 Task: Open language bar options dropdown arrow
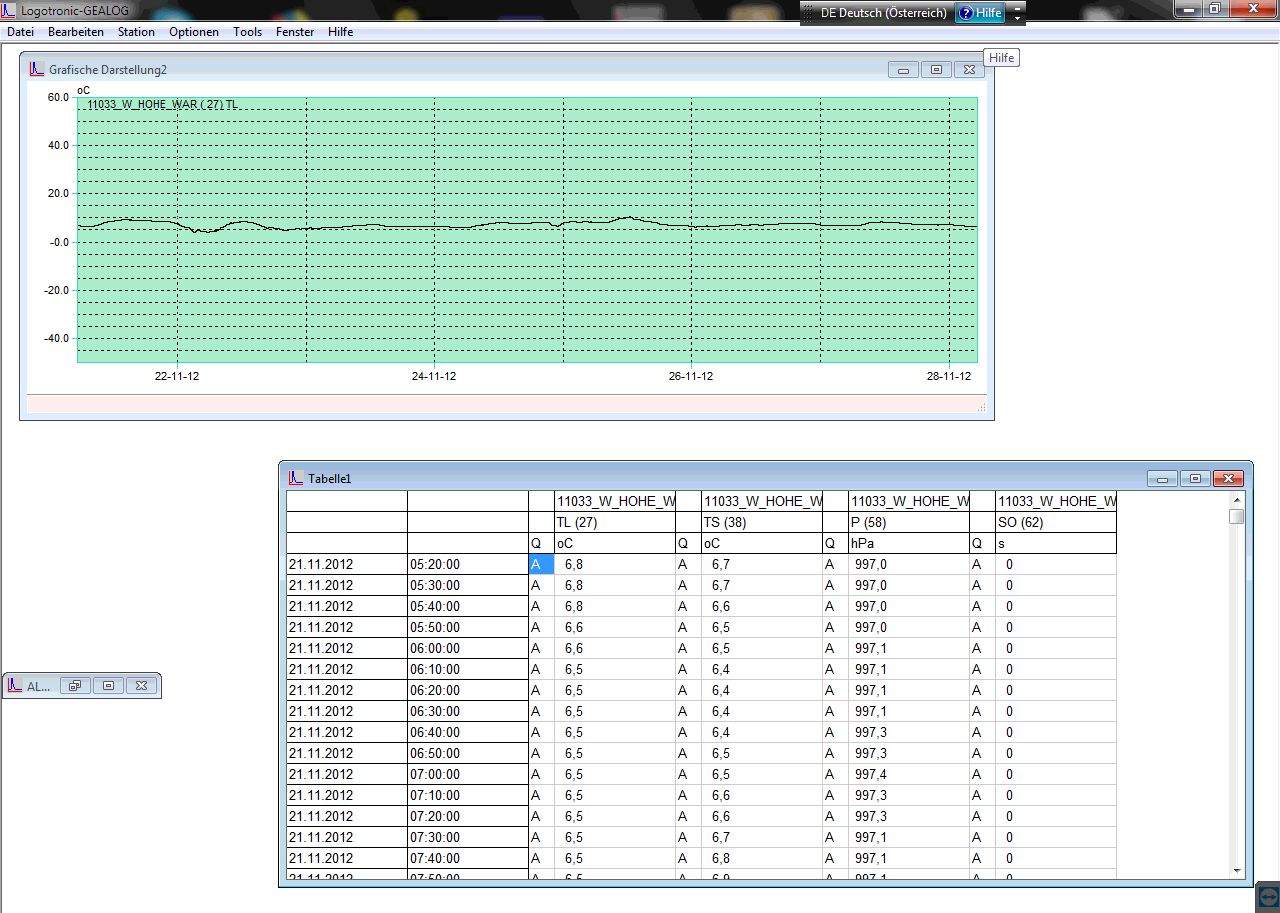coord(1018,17)
